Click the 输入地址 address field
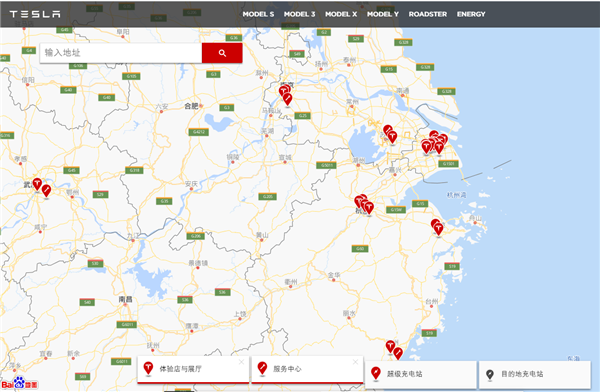Viewport: 600px width, 392px height. 121,53
